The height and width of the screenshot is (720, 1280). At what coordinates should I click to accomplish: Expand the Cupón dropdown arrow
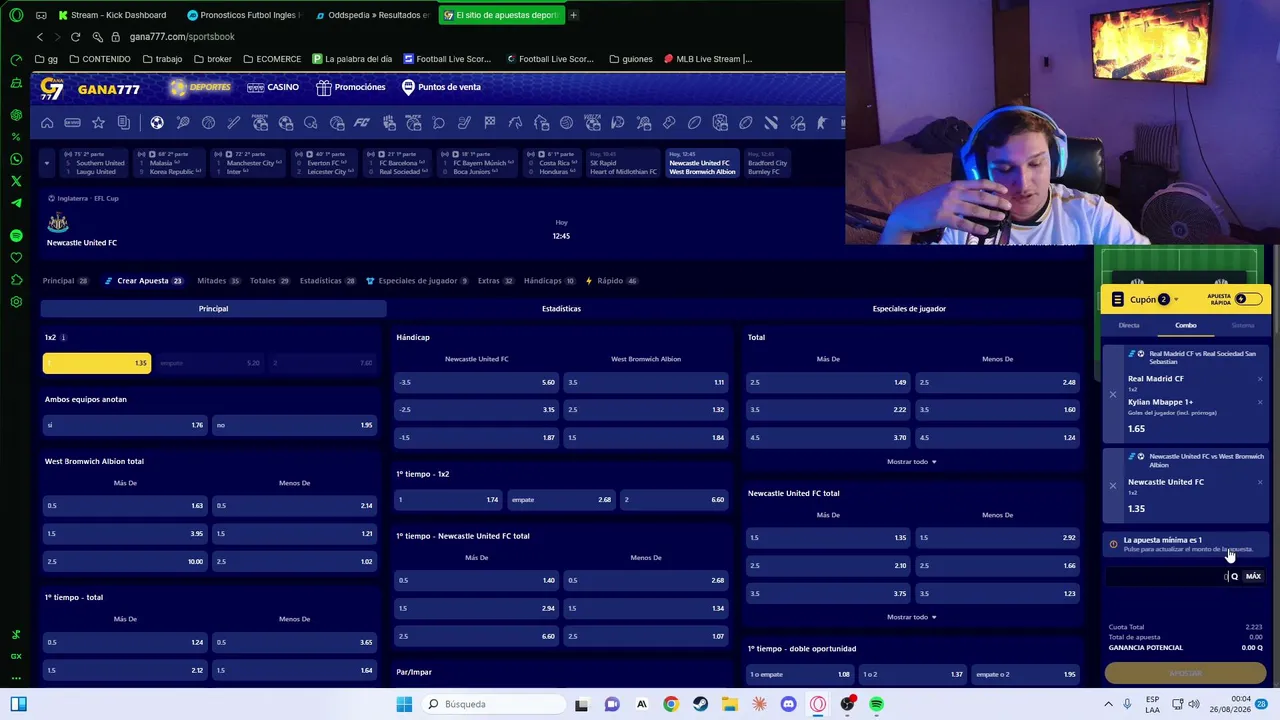point(1176,299)
